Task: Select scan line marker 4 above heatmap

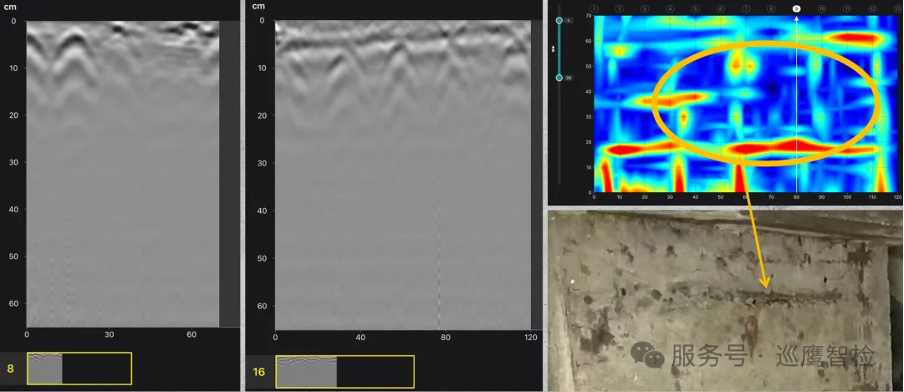Action: [x=670, y=9]
